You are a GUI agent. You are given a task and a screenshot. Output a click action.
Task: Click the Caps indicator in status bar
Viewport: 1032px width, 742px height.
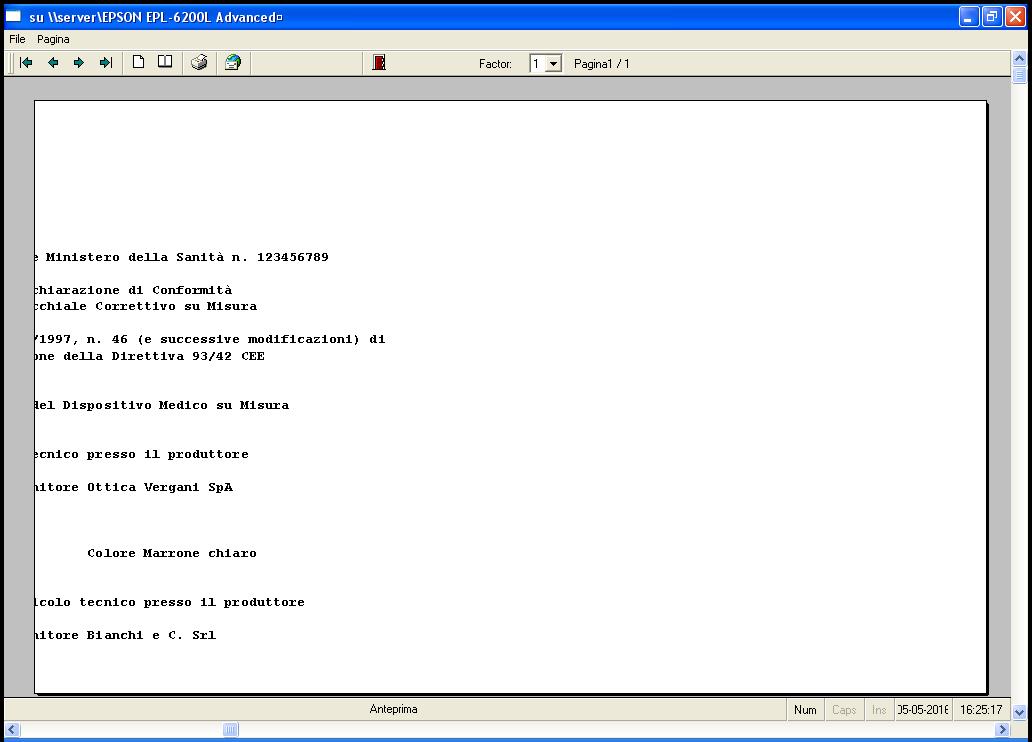click(x=844, y=710)
